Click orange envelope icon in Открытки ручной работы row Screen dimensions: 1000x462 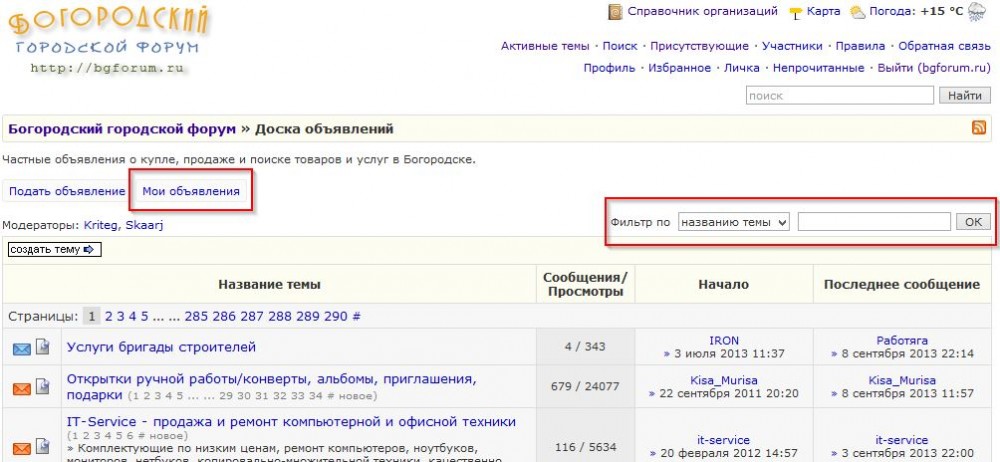[22, 387]
